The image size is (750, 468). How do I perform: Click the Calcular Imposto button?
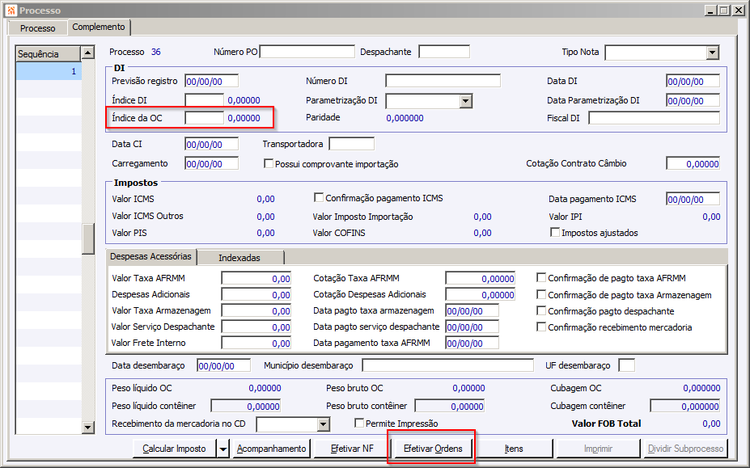point(174,448)
